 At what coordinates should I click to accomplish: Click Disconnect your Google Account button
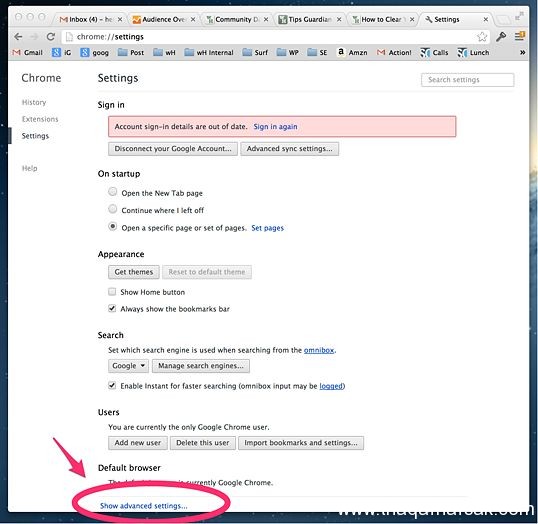pyautogui.click(x=173, y=149)
